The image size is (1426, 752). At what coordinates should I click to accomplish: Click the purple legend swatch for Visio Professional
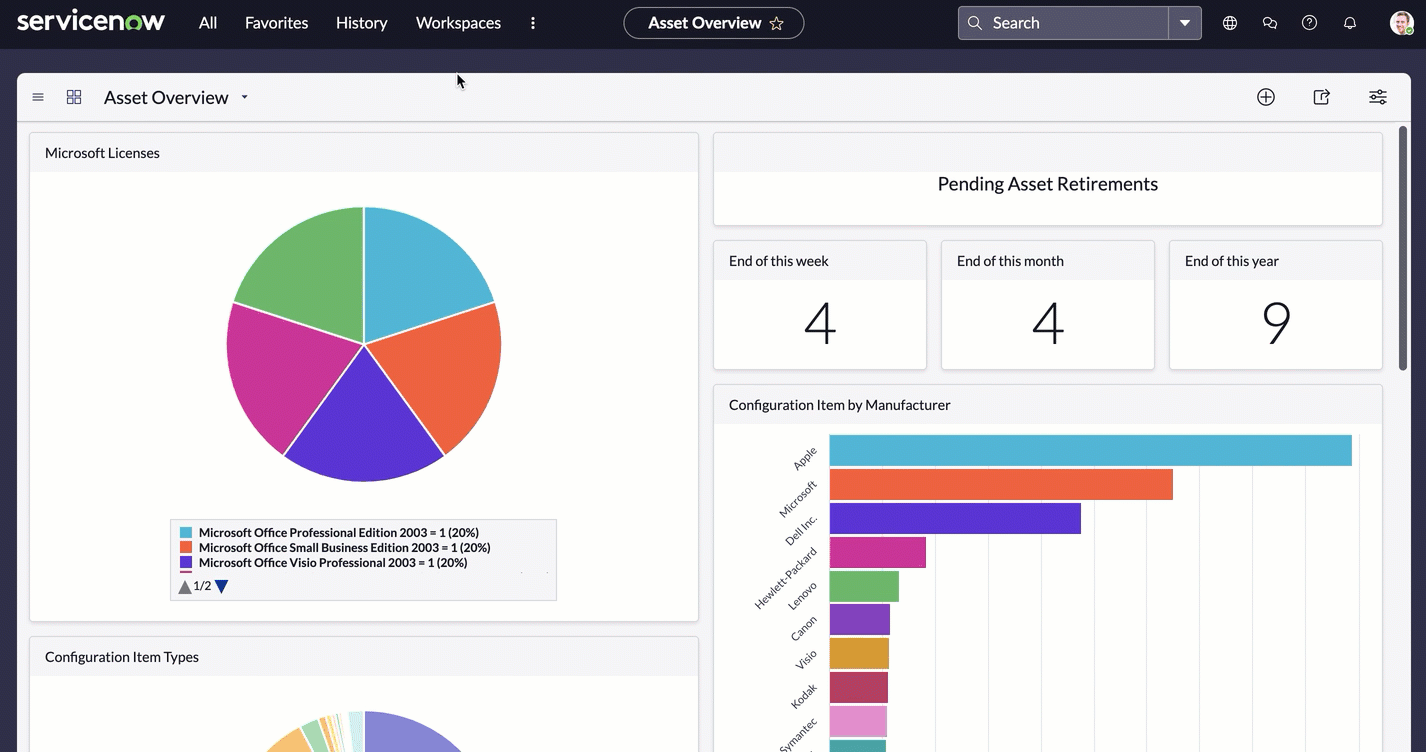pyautogui.click(x=186, y=563)
